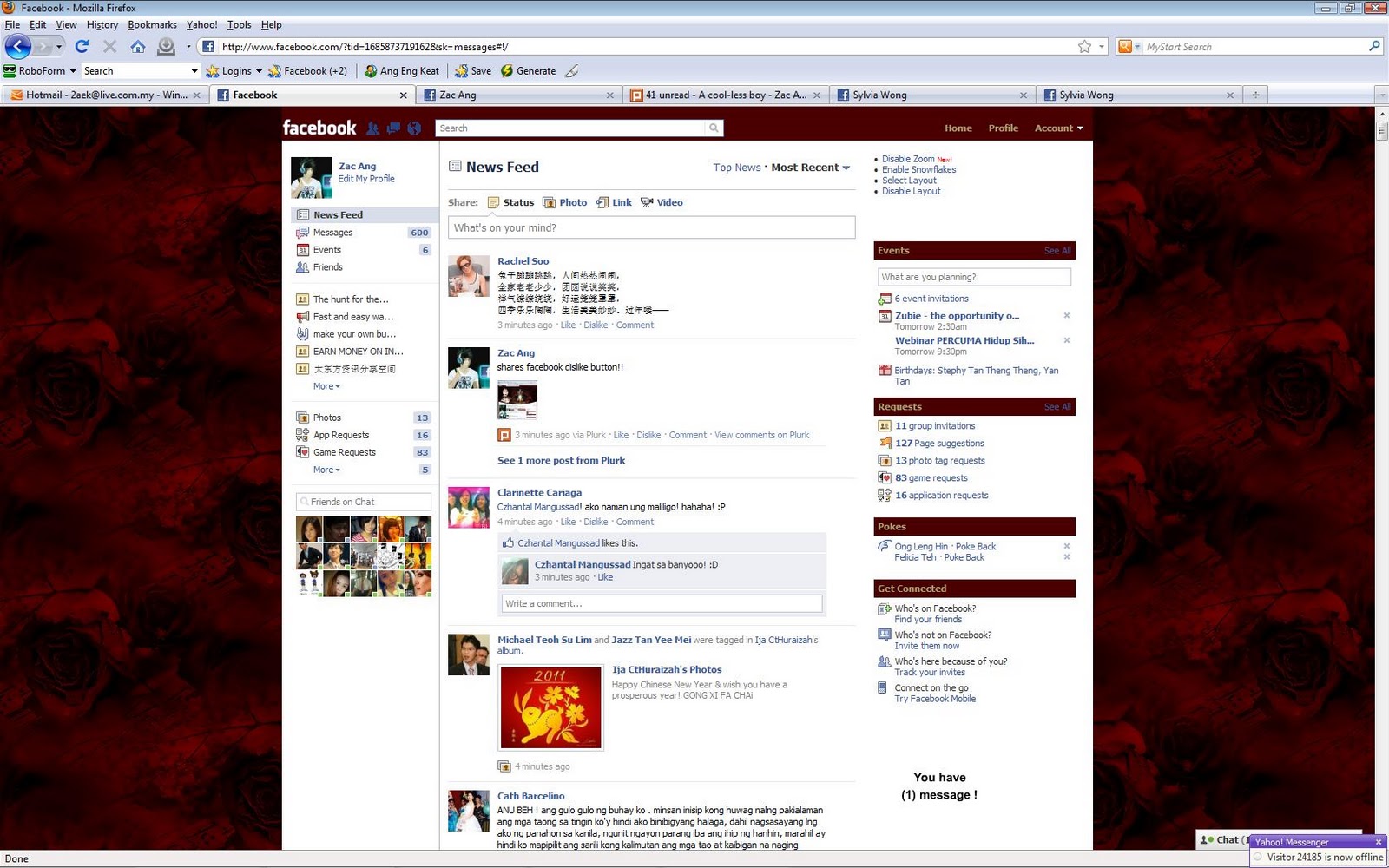Switch to the Zac Ang tab

point(518,95)
